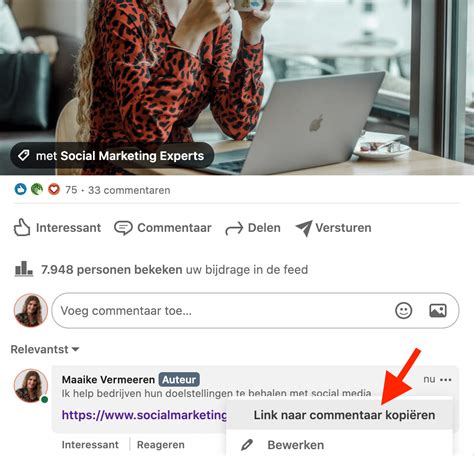The height and width of the screenshot is (456, 474).
Task: Click Interessant under Maaike's comment
Action: [x=90, y=445]
